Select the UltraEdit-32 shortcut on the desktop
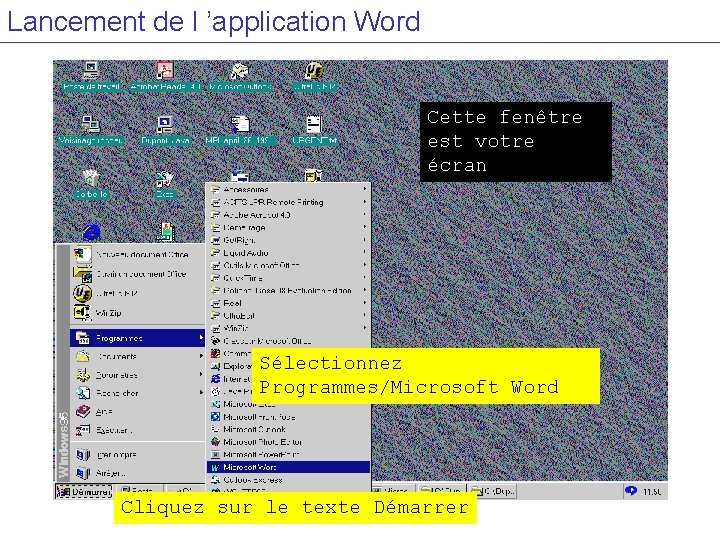This screenshot has height=540, width=720. (x=314, y=76)
